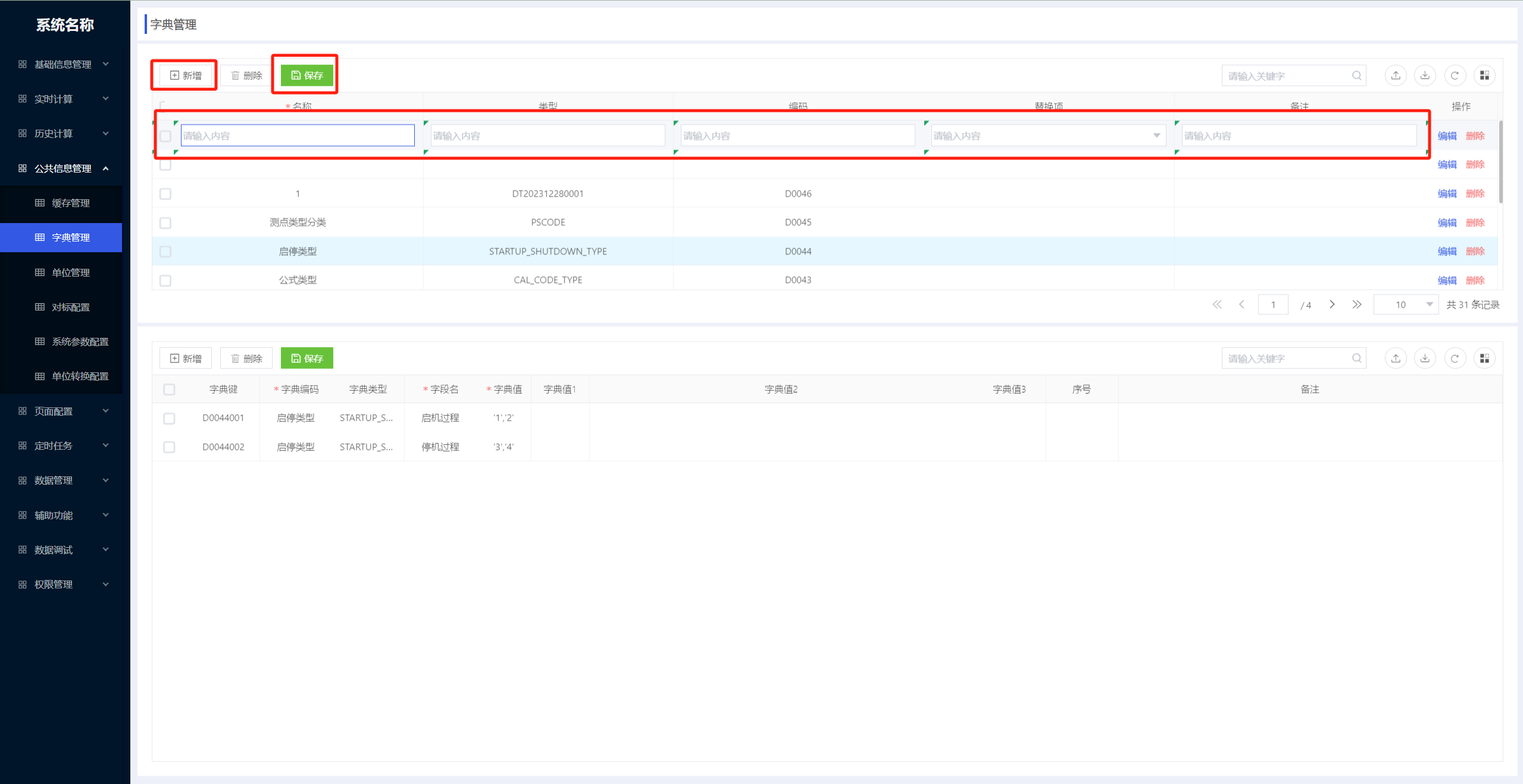Click the 启机过程 cell in the lower table
1523x784 pixels.
click(440, 418)
